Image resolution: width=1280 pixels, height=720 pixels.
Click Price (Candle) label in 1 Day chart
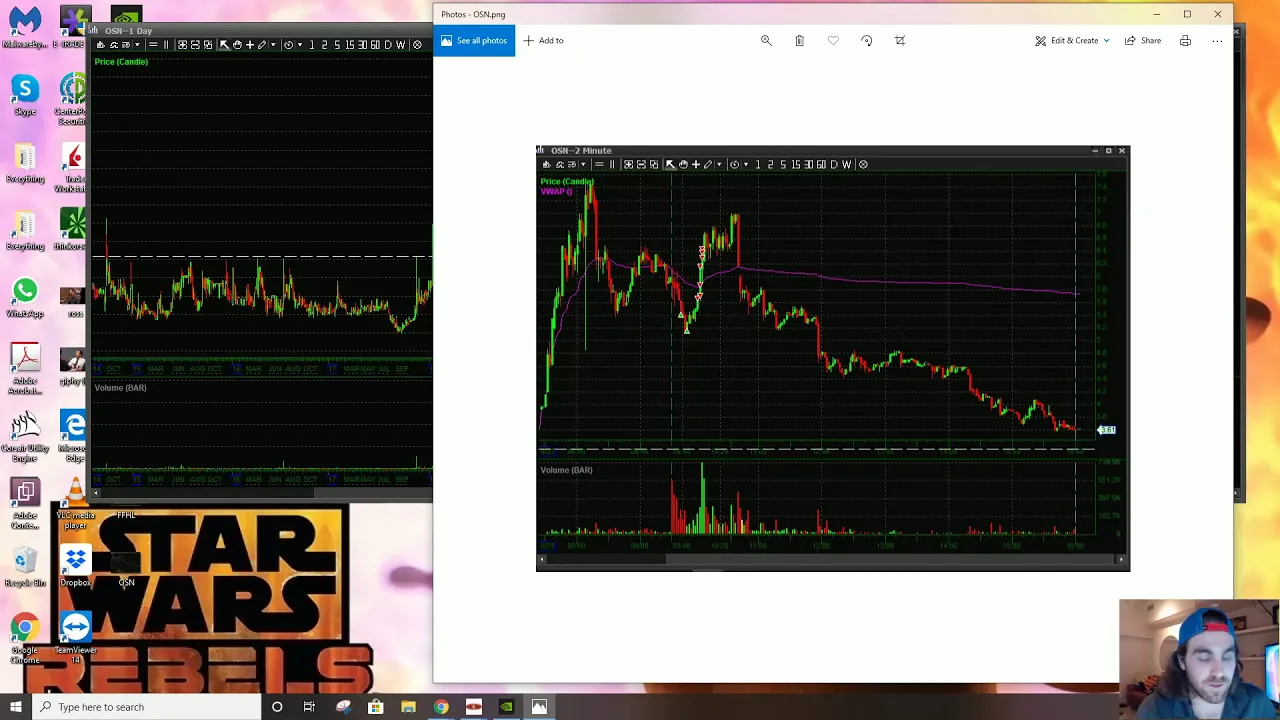tap(121, 62)
